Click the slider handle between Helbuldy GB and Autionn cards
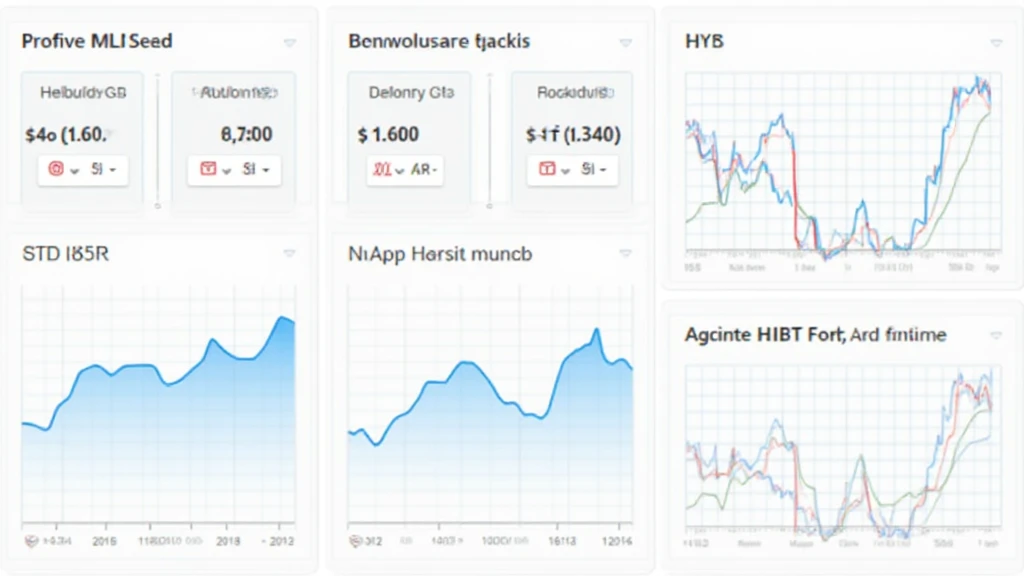This screenshot has height=576, width=1024. [157, 206]
